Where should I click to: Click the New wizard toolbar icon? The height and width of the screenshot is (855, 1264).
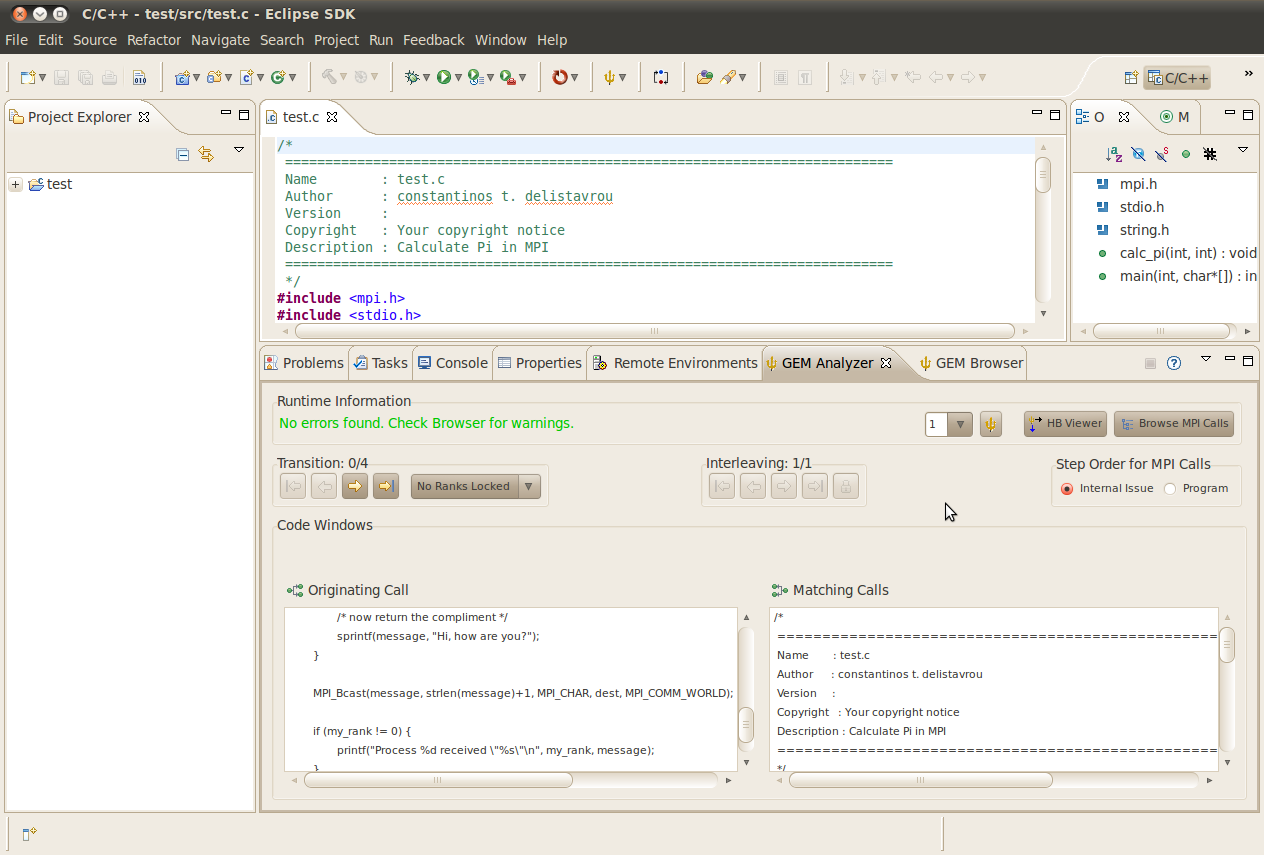pyautogui.click(x=28, y=77)
